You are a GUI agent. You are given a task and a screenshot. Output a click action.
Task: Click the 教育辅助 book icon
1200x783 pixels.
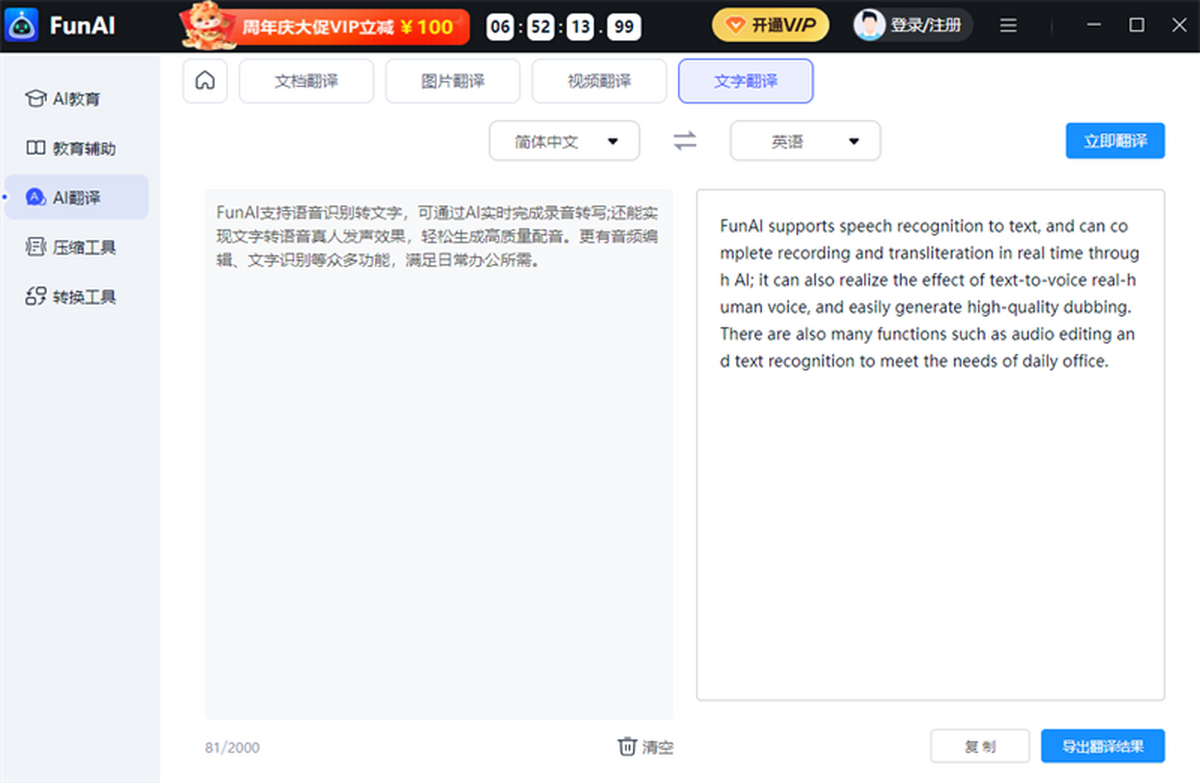click(36, 148)
